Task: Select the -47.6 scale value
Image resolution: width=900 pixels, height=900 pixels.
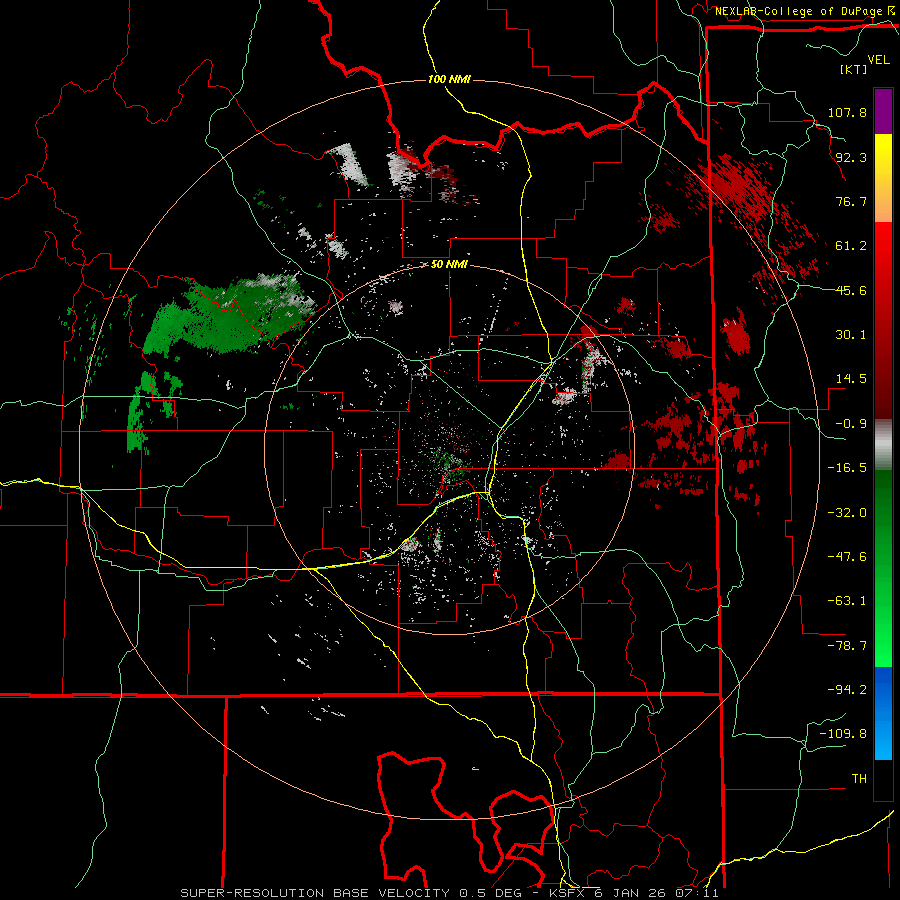Action: point(847,557)
